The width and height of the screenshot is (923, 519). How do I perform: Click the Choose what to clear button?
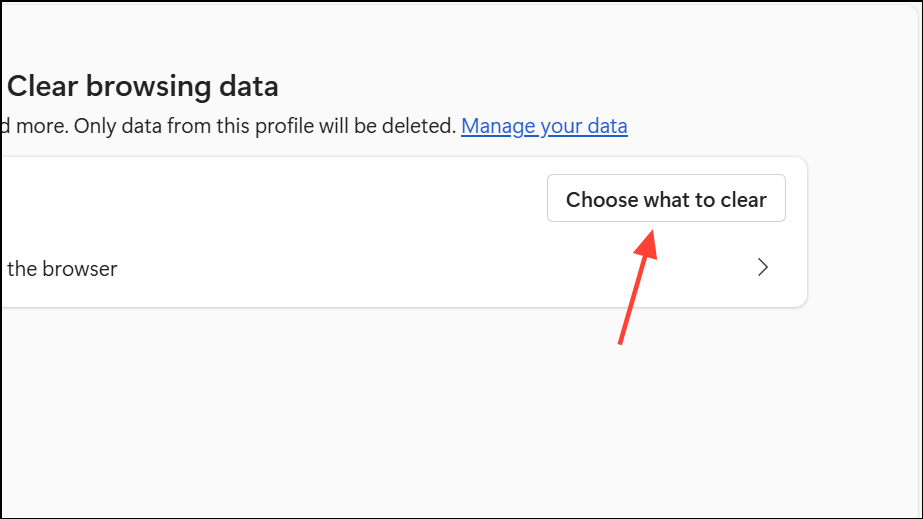click(x=666, y=199)
